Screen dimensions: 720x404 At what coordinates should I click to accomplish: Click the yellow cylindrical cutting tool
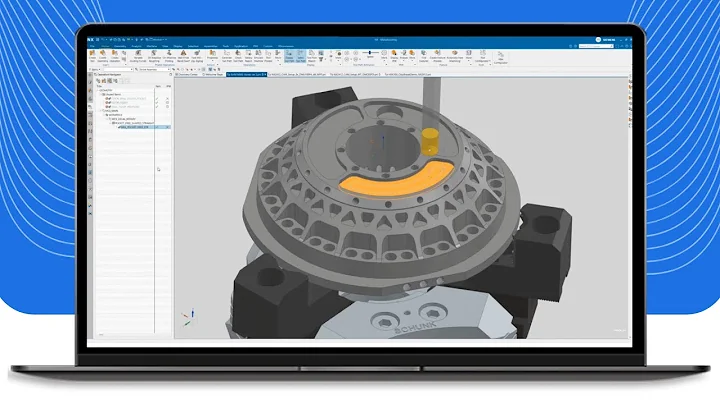coord(430,142)
